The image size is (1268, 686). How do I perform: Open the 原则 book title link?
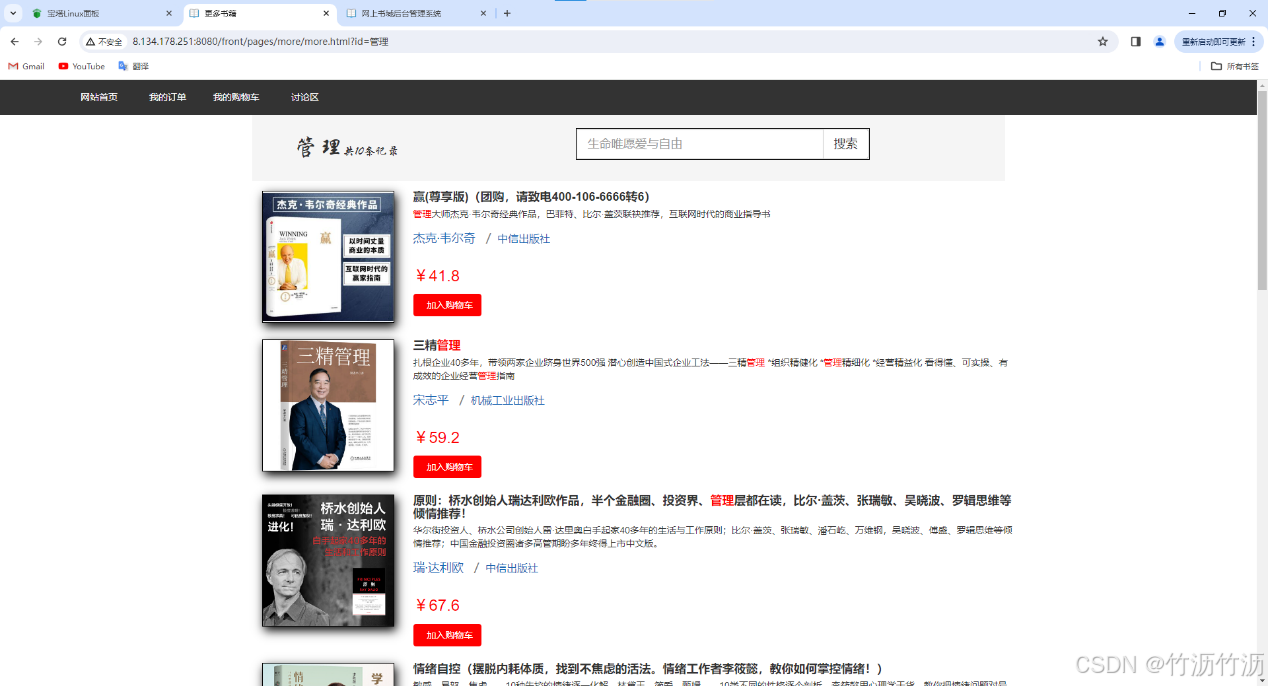pyautogui.click(x=712, y=506)
